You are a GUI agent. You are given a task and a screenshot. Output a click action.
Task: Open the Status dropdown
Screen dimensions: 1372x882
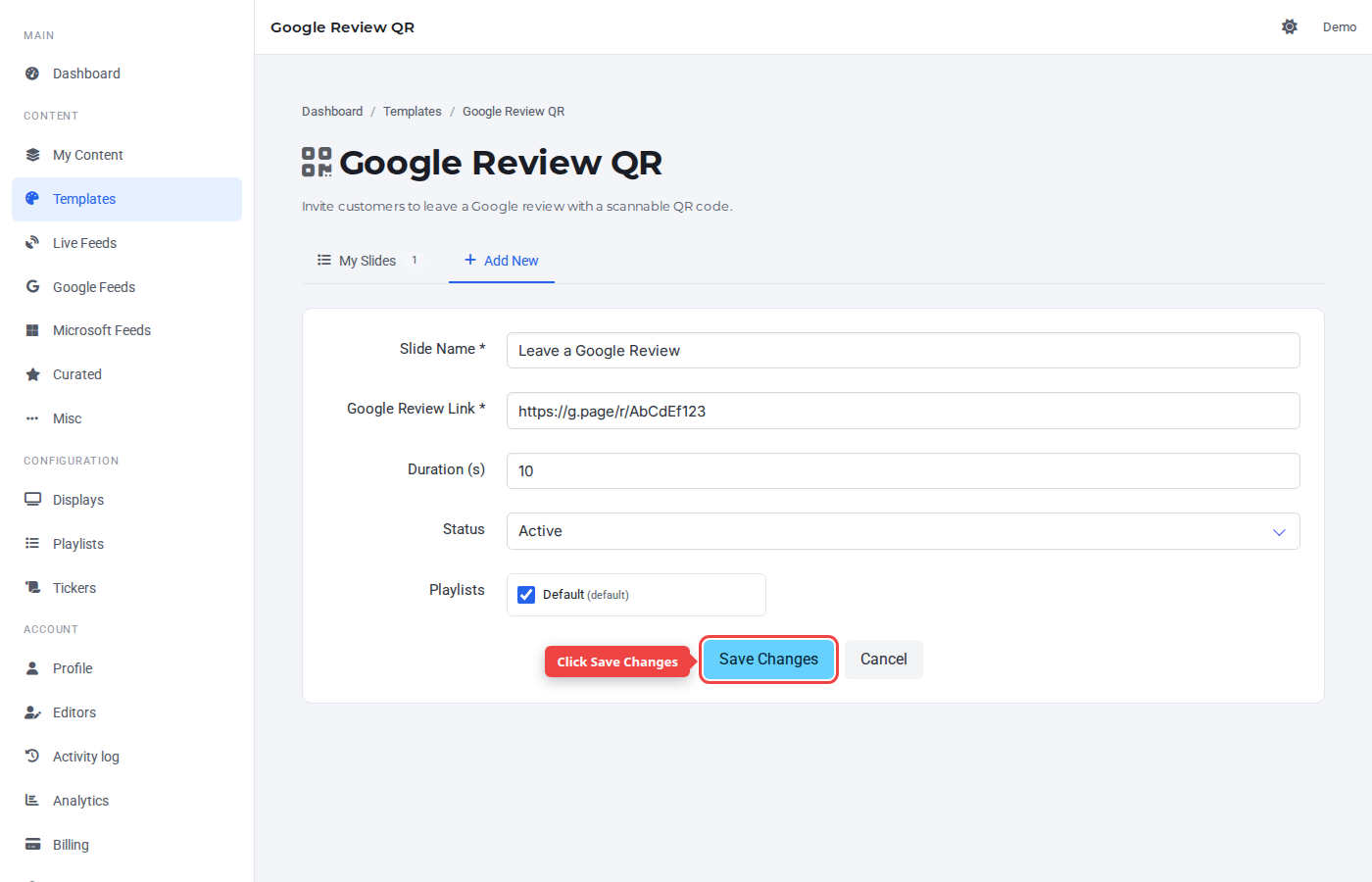(x=903, y=531)
